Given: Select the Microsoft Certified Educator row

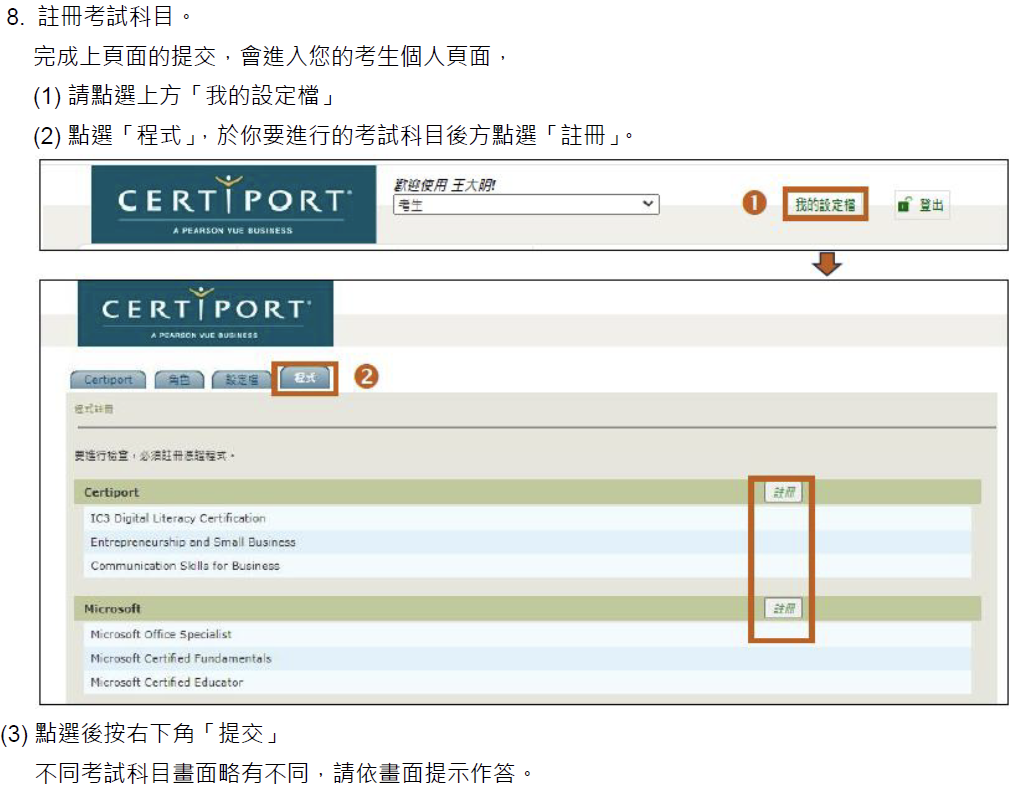Looking at the screenshot, I should click(x=527, y=682).
